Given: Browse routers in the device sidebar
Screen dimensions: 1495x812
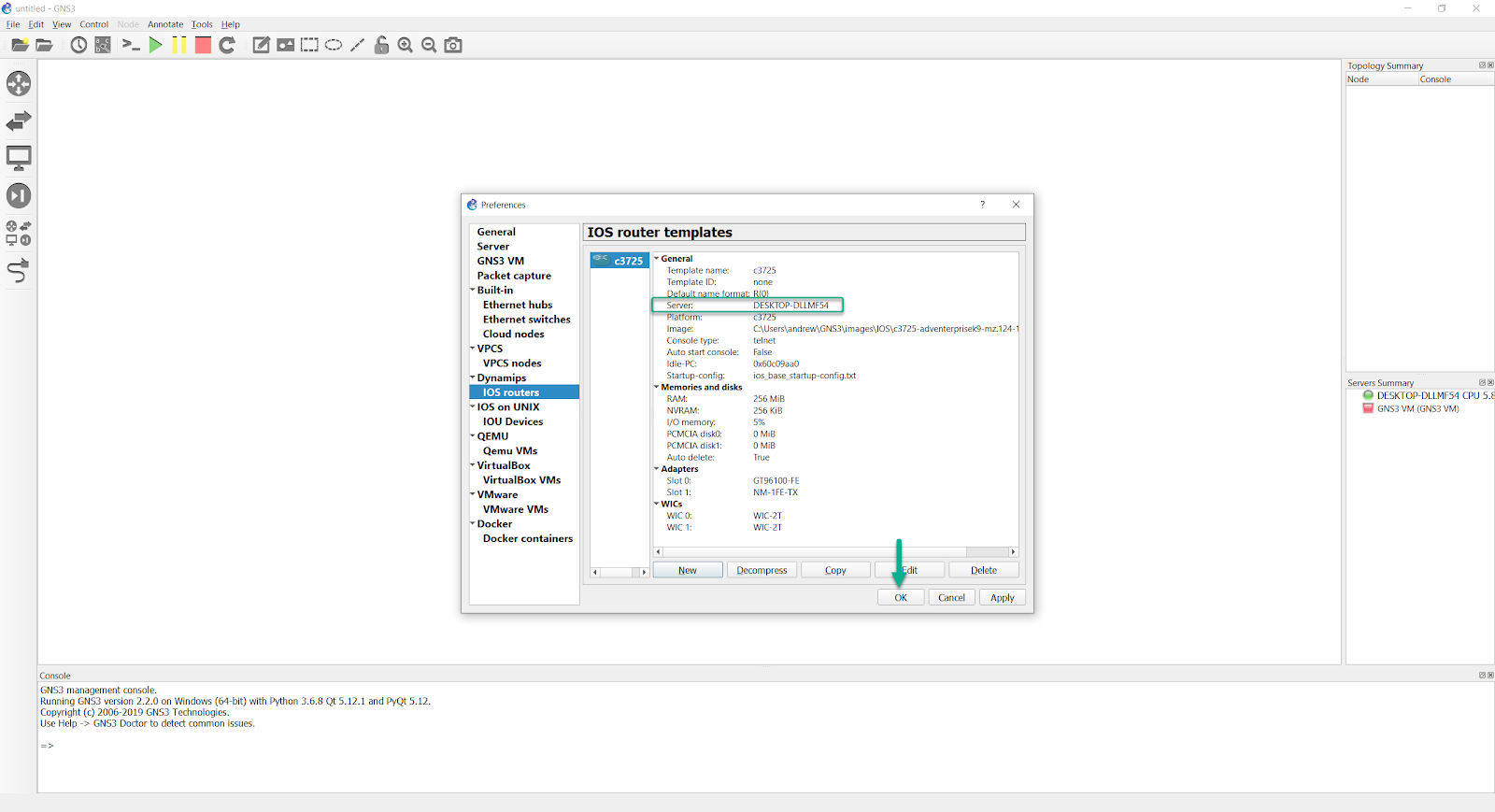Looking at the screenshot, I should (19, 84).
